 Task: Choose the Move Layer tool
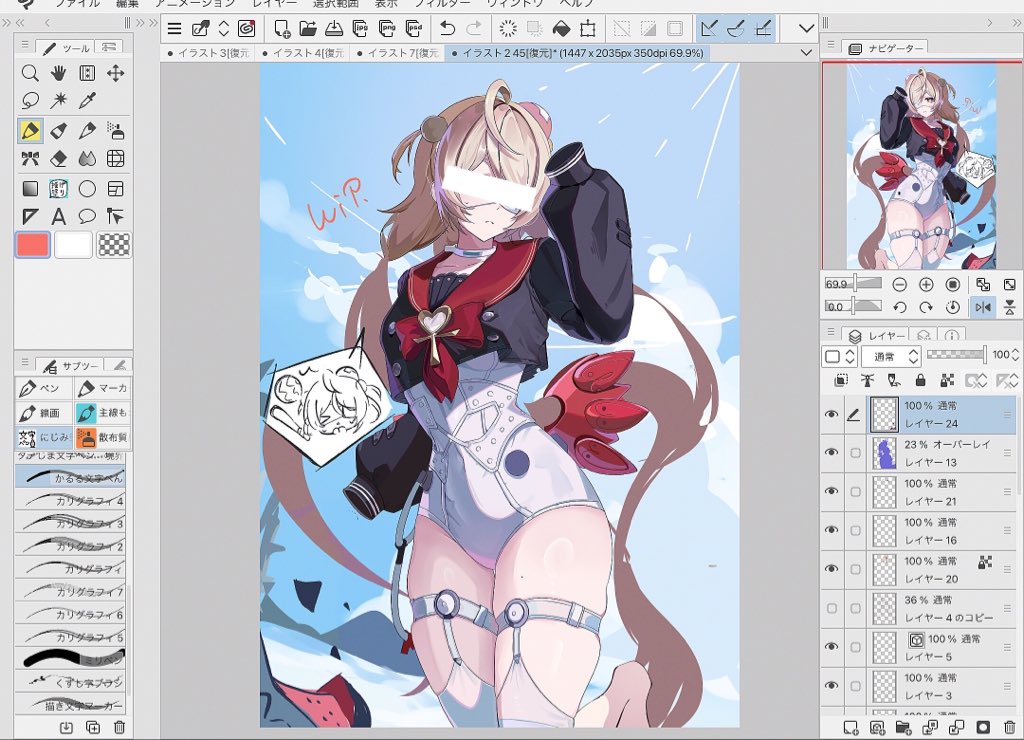pos(116,73)
